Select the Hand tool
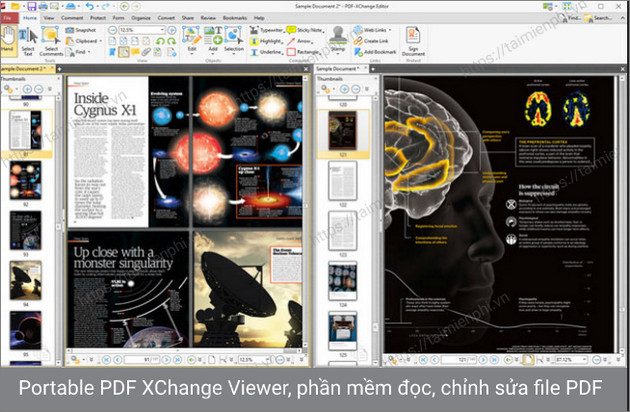This screenshot has height=412, width=630. tap(8, 40)
